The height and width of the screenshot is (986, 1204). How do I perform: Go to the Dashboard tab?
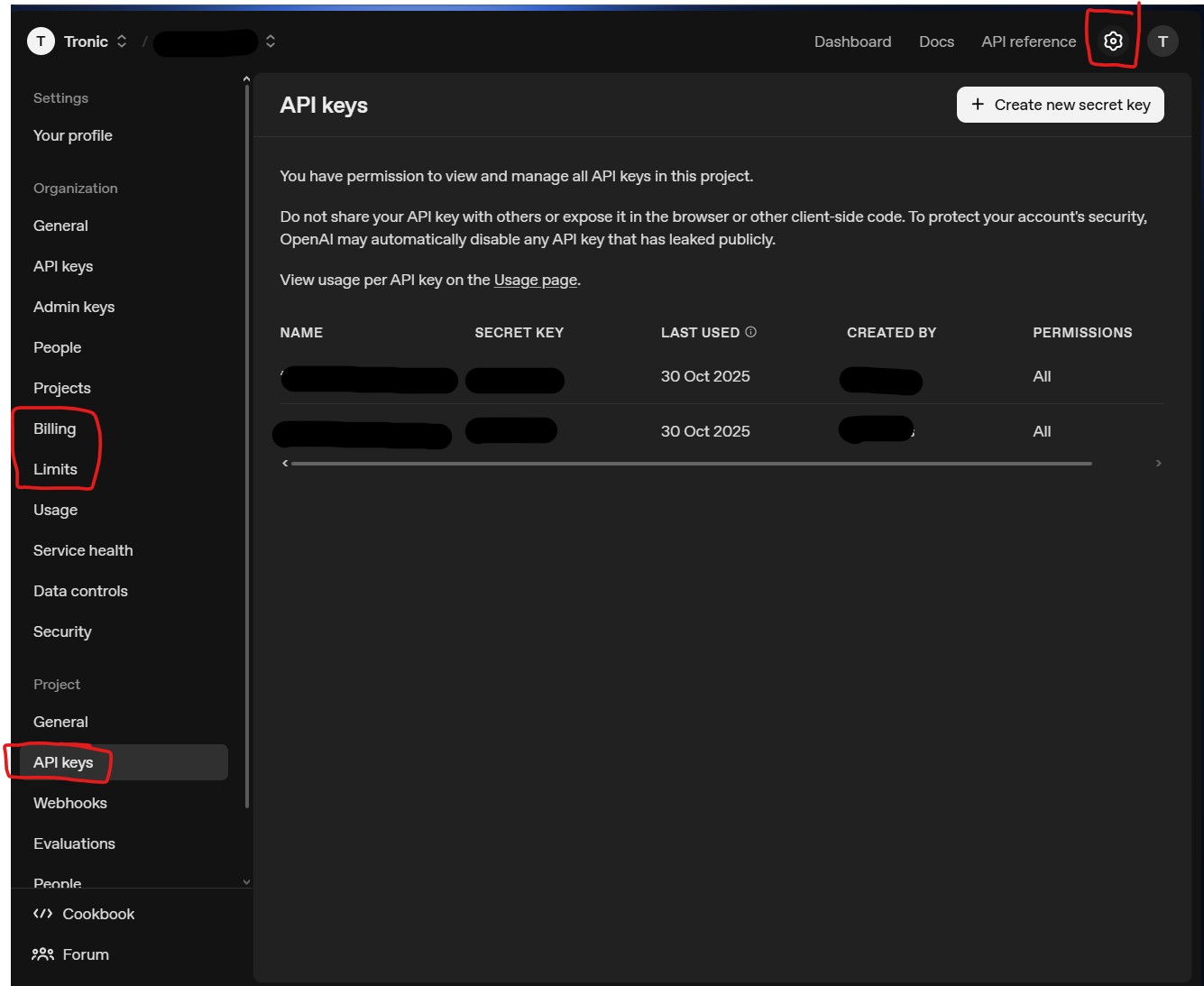852,41
